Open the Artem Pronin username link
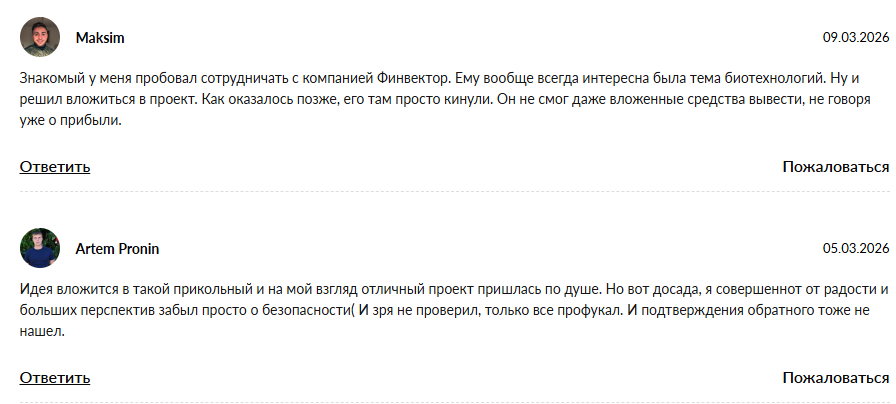This screenshot has height=404, width=896. 117,249
